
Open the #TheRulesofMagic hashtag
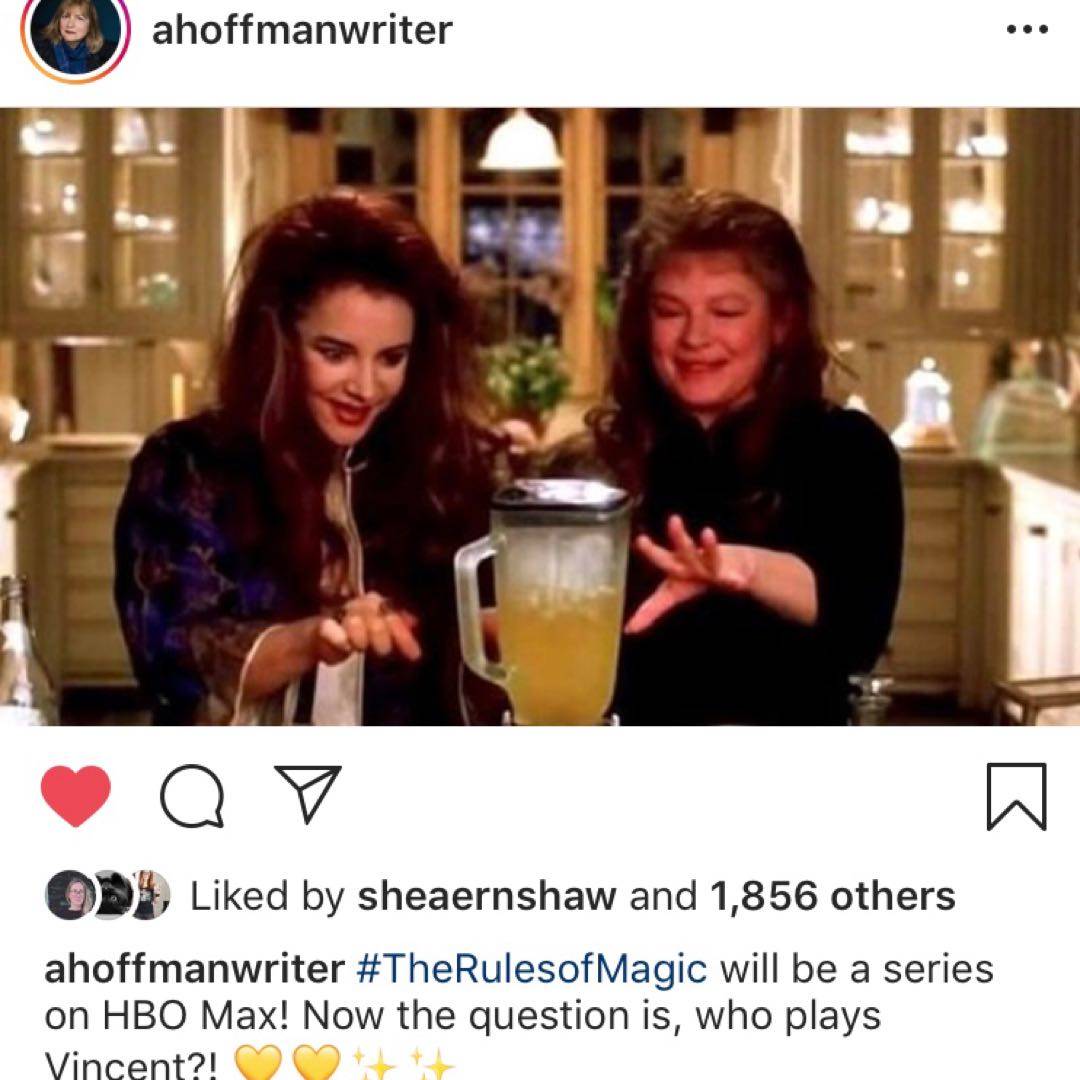532,969
